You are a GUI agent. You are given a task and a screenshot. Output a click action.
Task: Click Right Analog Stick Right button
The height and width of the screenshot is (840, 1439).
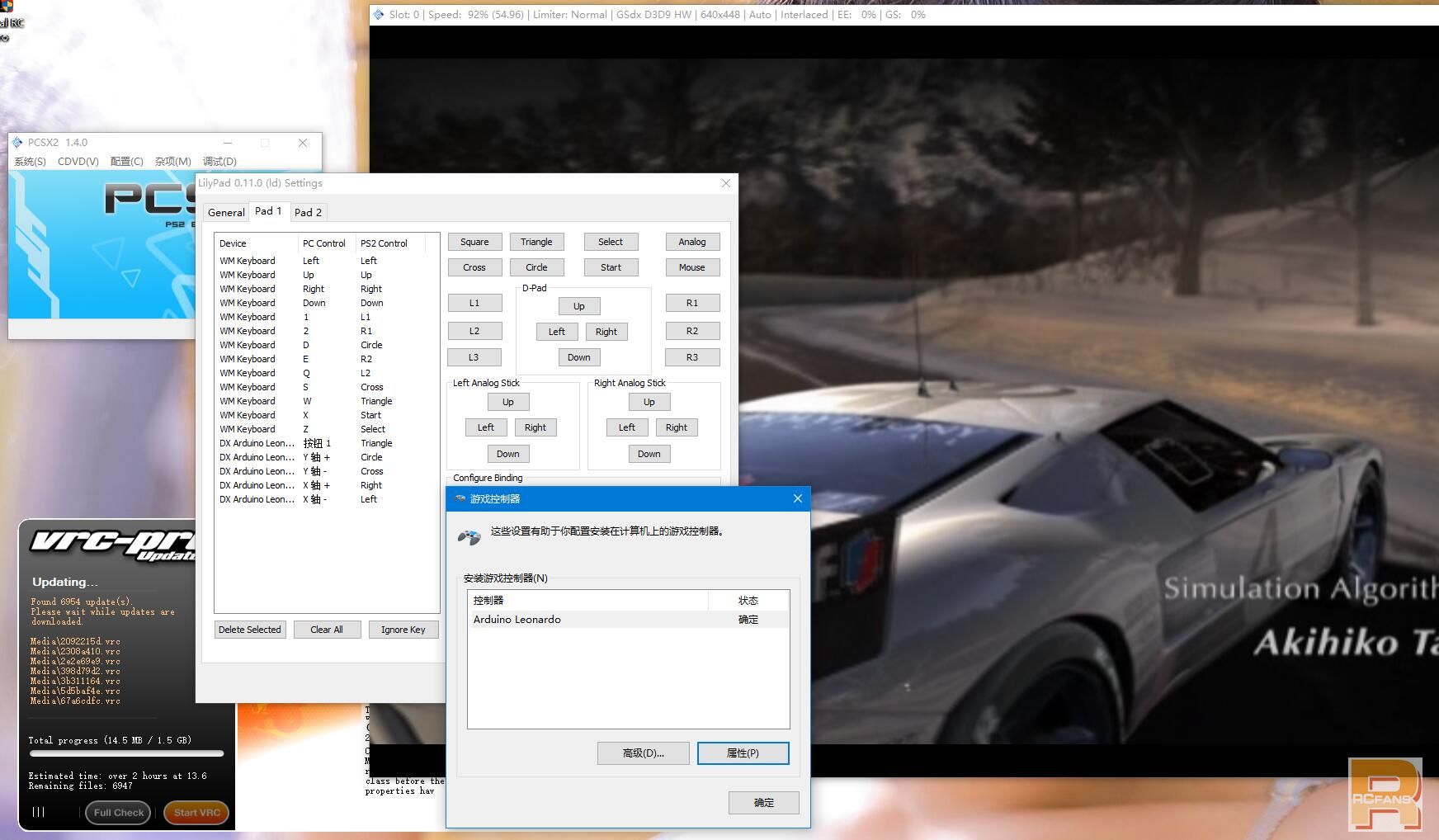[677, 427]
